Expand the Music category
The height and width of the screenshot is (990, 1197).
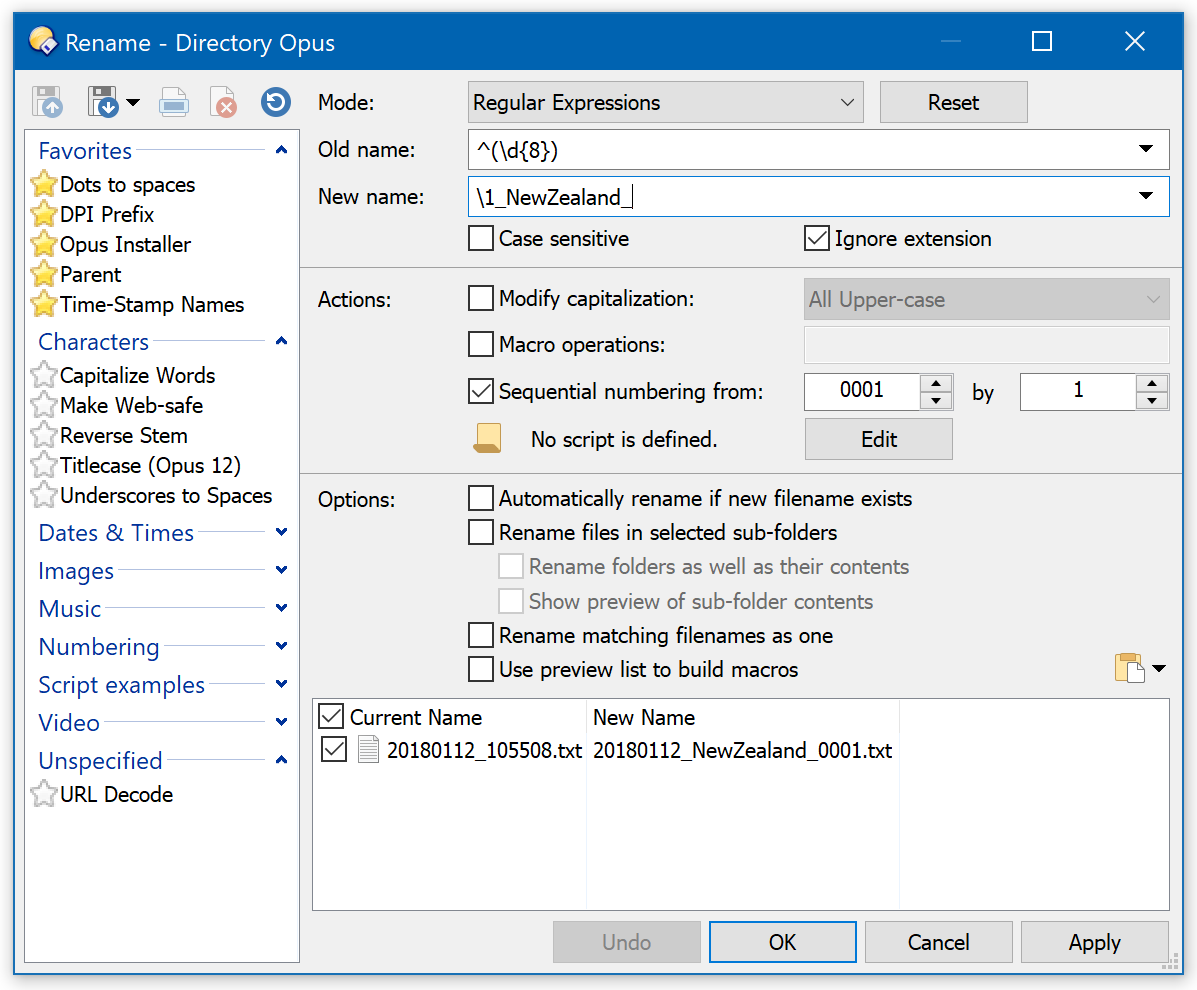[281, 608]
